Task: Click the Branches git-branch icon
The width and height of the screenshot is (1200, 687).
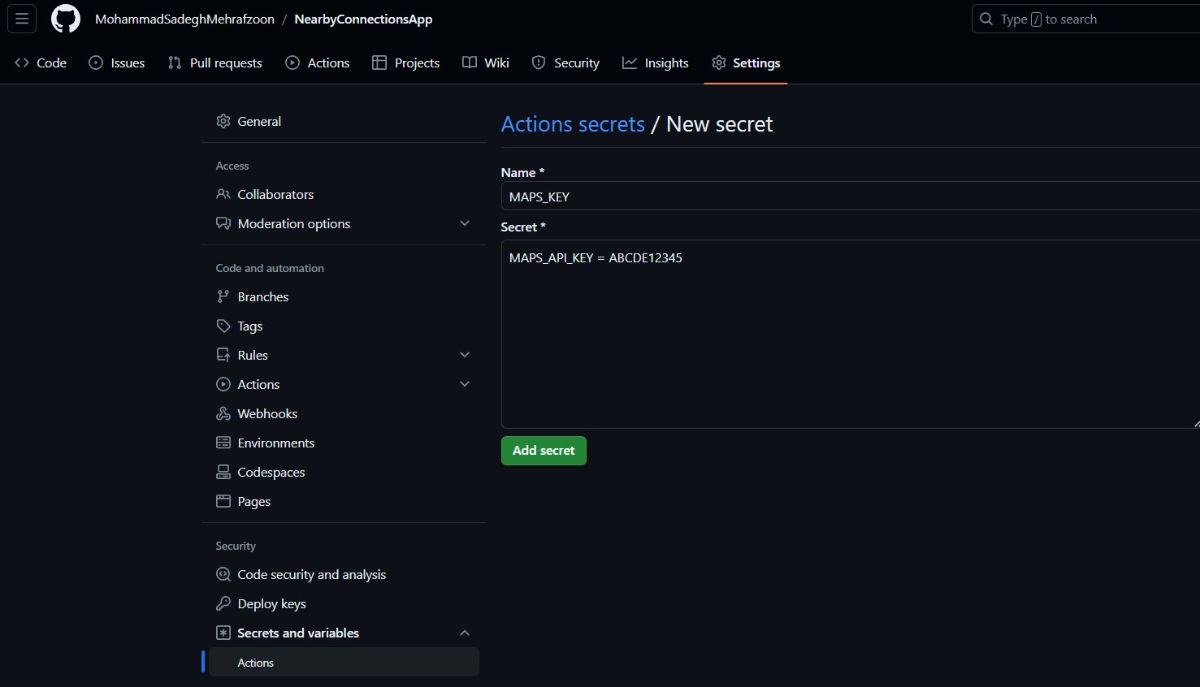Action: pyautogui.click(x=223, y=297)
